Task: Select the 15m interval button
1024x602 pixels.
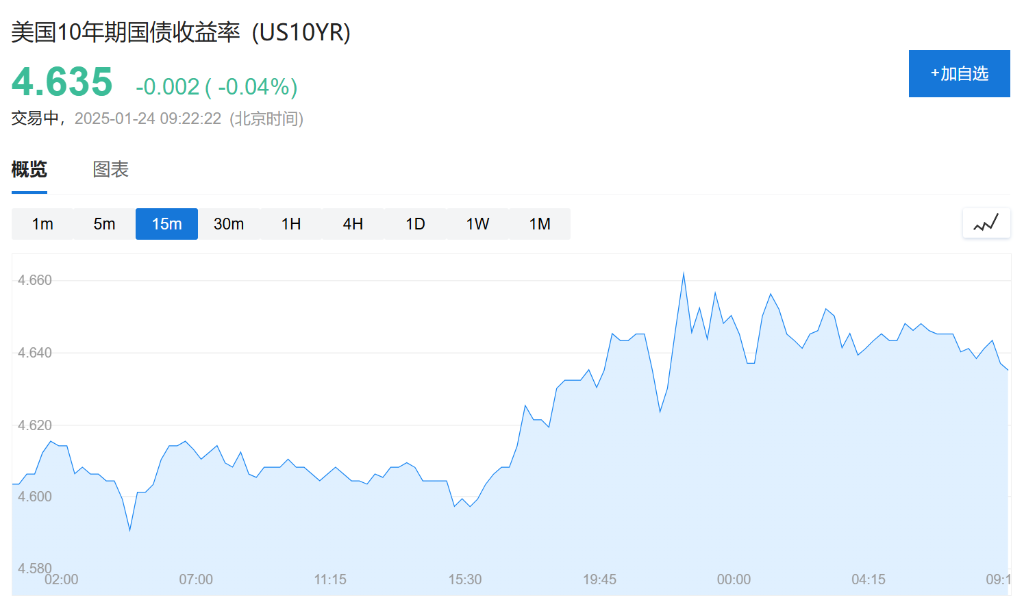Action: coord(167,224)
